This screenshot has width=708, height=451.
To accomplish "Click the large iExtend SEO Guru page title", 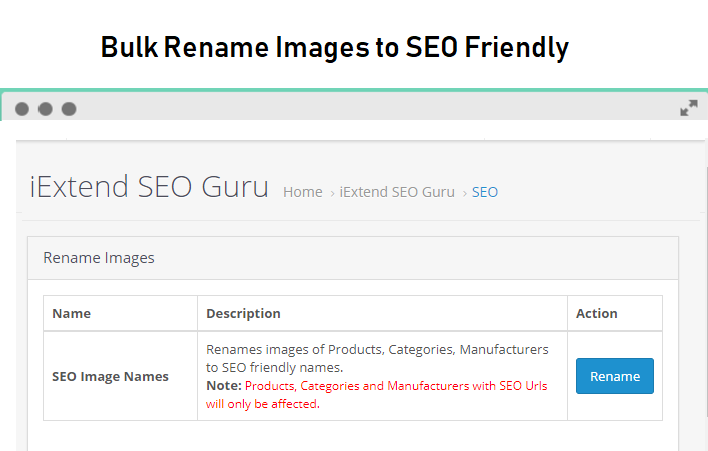I will tap(149, 186).
